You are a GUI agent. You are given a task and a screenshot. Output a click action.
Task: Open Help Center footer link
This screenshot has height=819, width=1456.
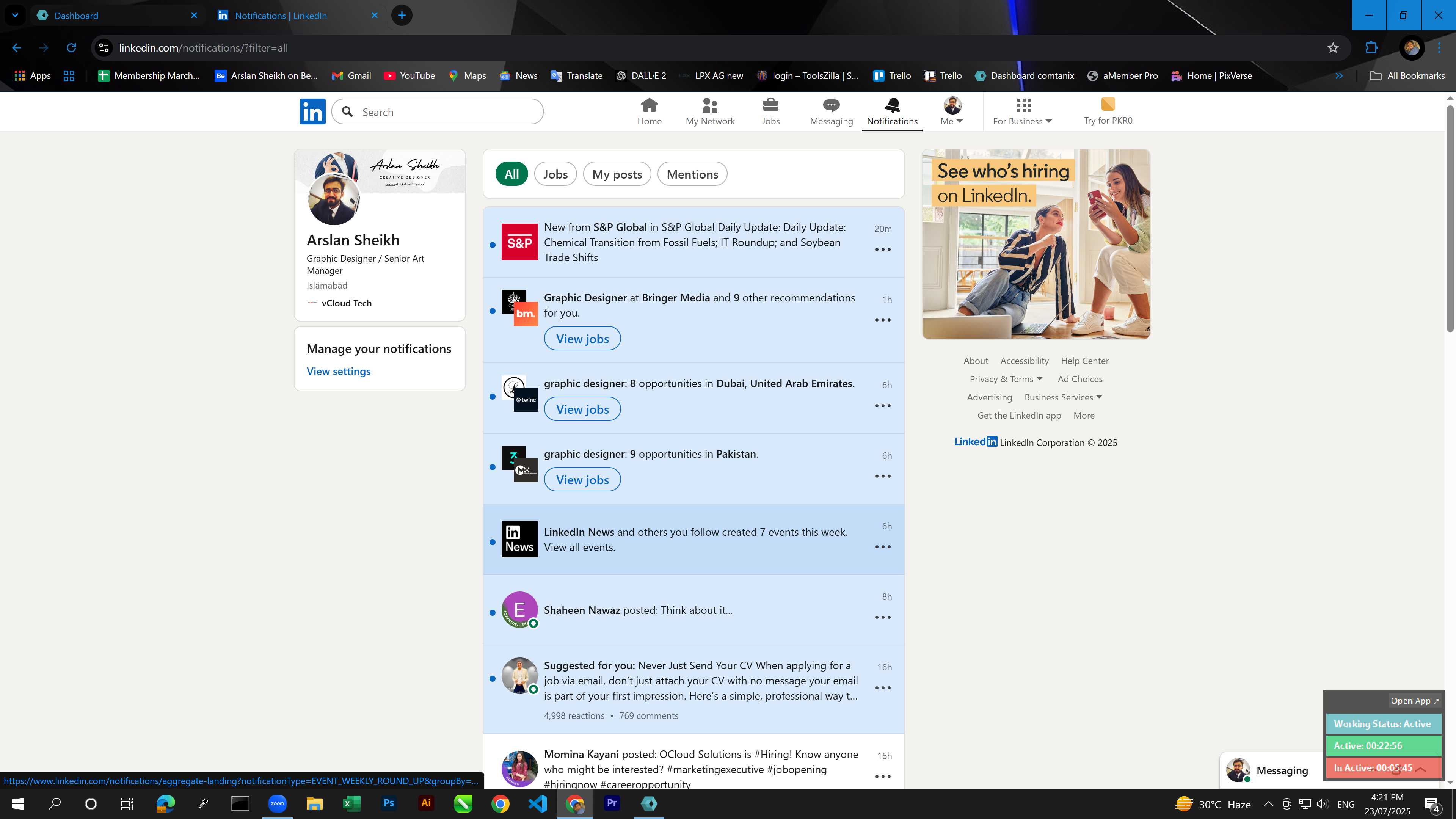coord(1085,361)
